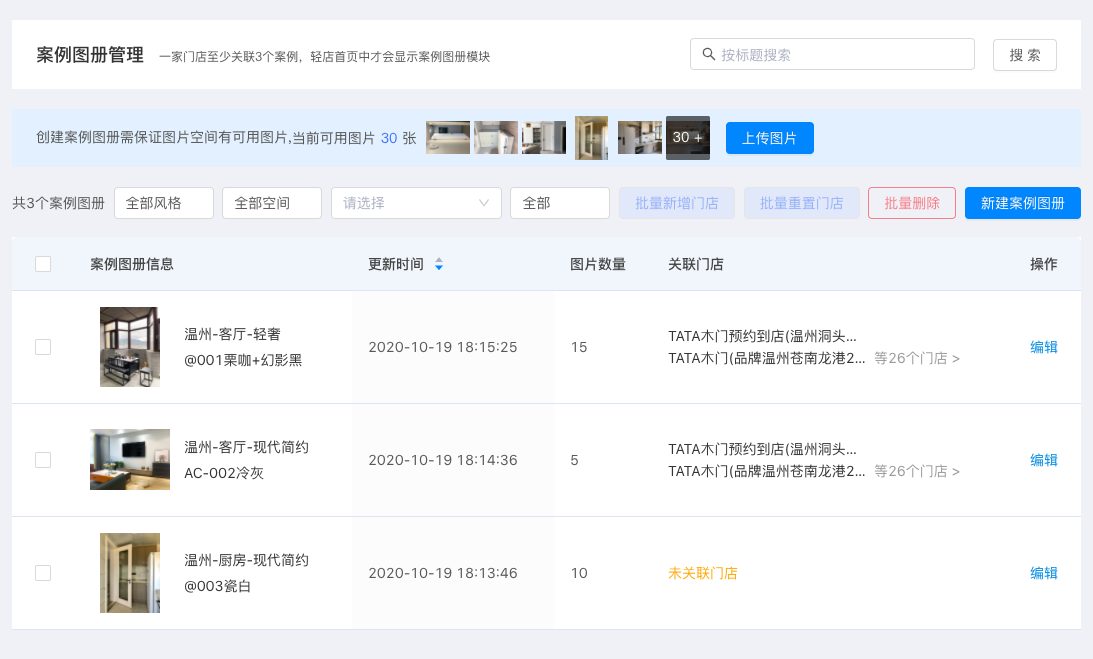
Task: Click the timestamp 2020-10-19 18:14:36
Action: pos(443,460)
